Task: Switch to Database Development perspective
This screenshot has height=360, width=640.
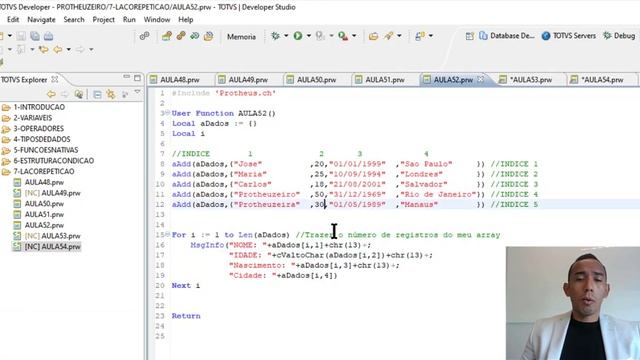Action: click(x=507, y=36)
